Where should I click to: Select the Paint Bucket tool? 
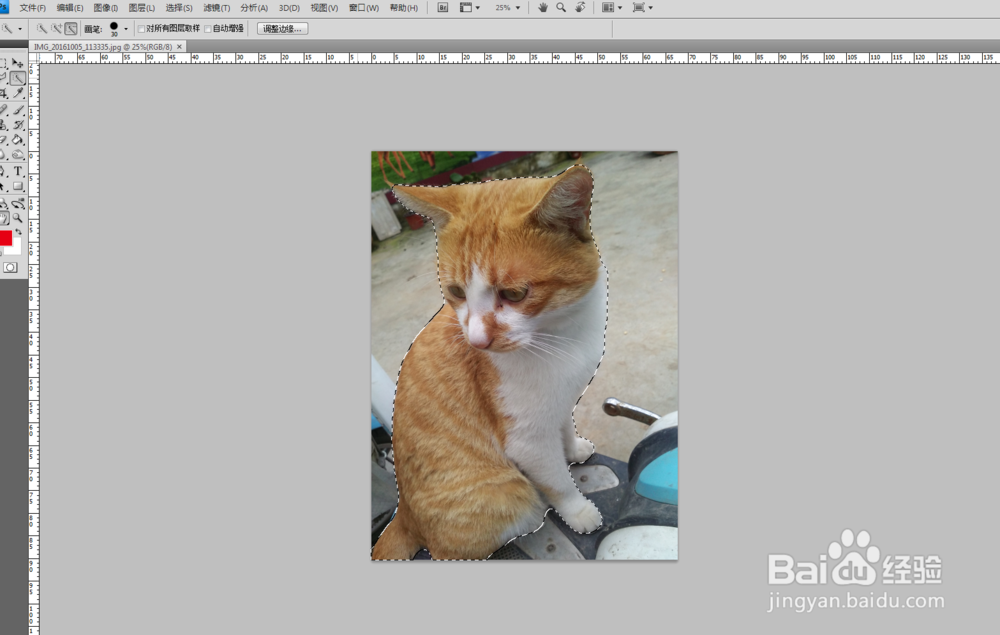pos(18,140)
